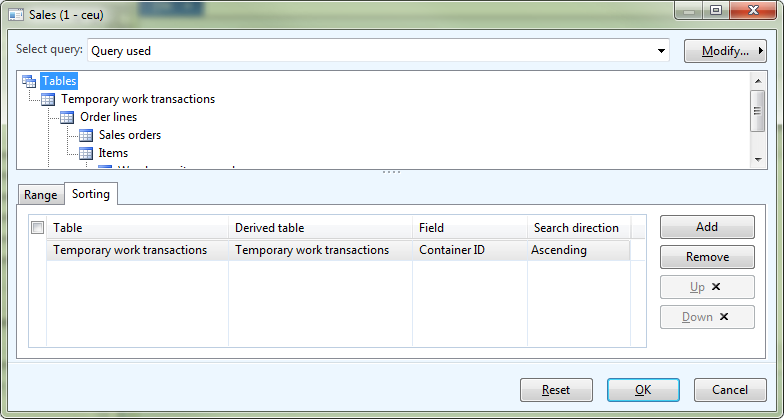Viewport: 784px width, 419px height.
Task: Toggle the select-all checkbox in grid header
Action: pyautogui.click(x=38, y=228)
